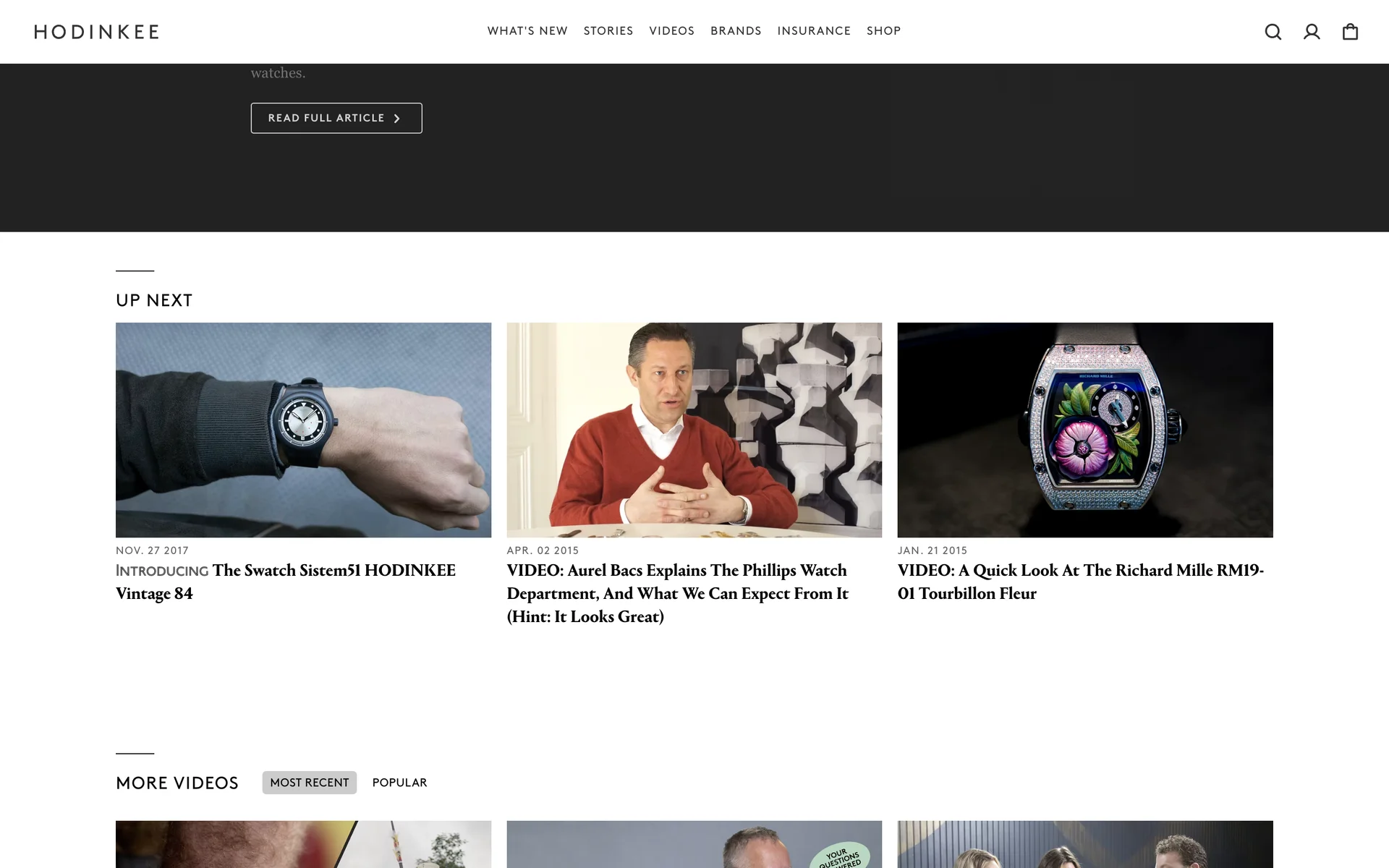
Task: Open first video thumbnail under More Videos
Action: tap(303, 844)
